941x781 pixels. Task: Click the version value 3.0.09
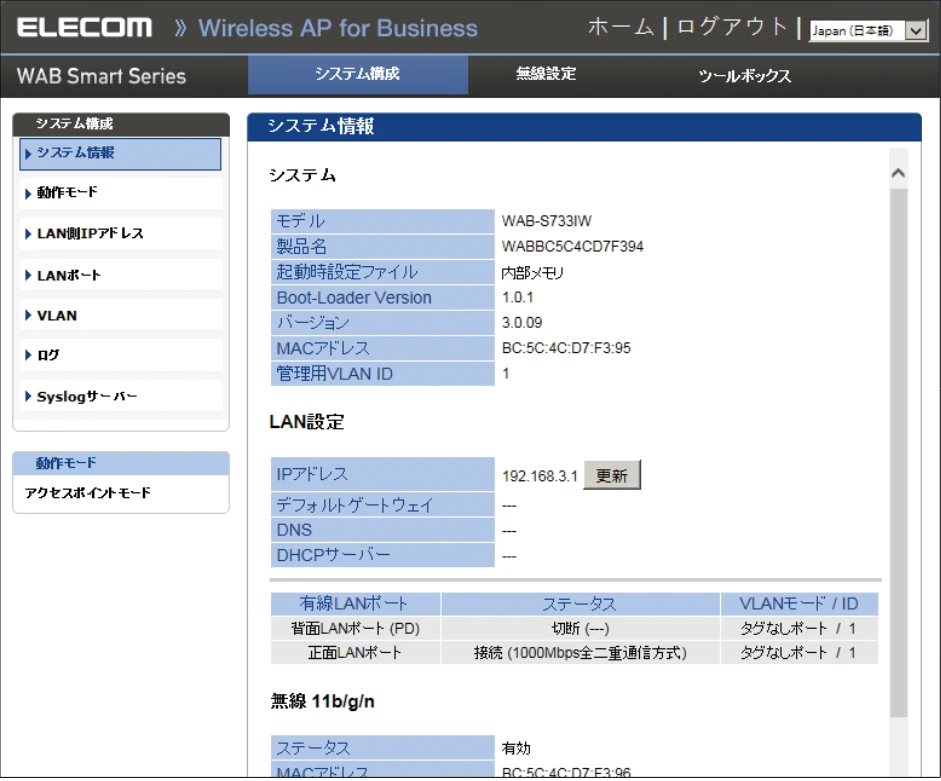click(x=522, y=323)
